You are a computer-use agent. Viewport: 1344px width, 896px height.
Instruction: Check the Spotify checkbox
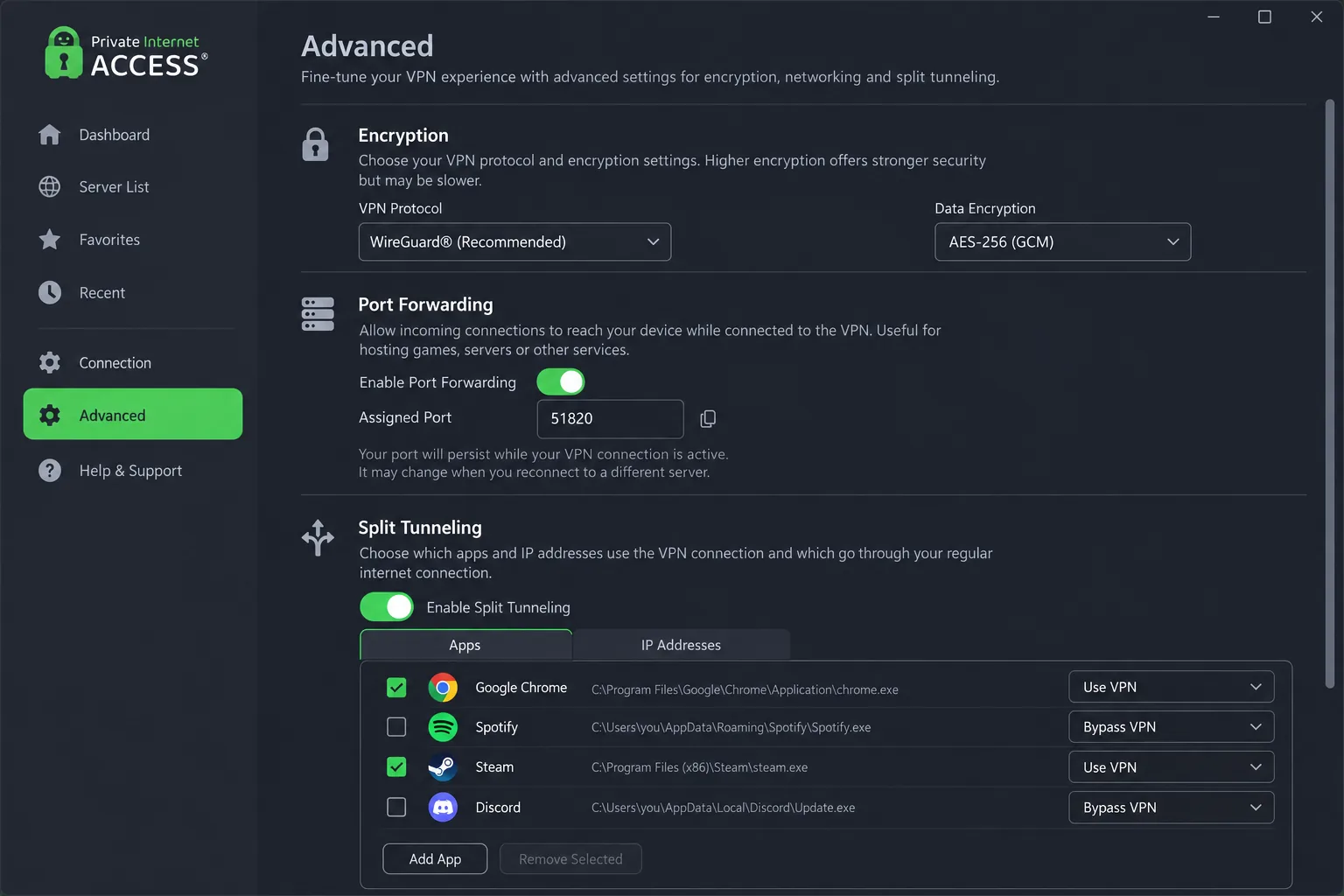(x=396, y=727)
